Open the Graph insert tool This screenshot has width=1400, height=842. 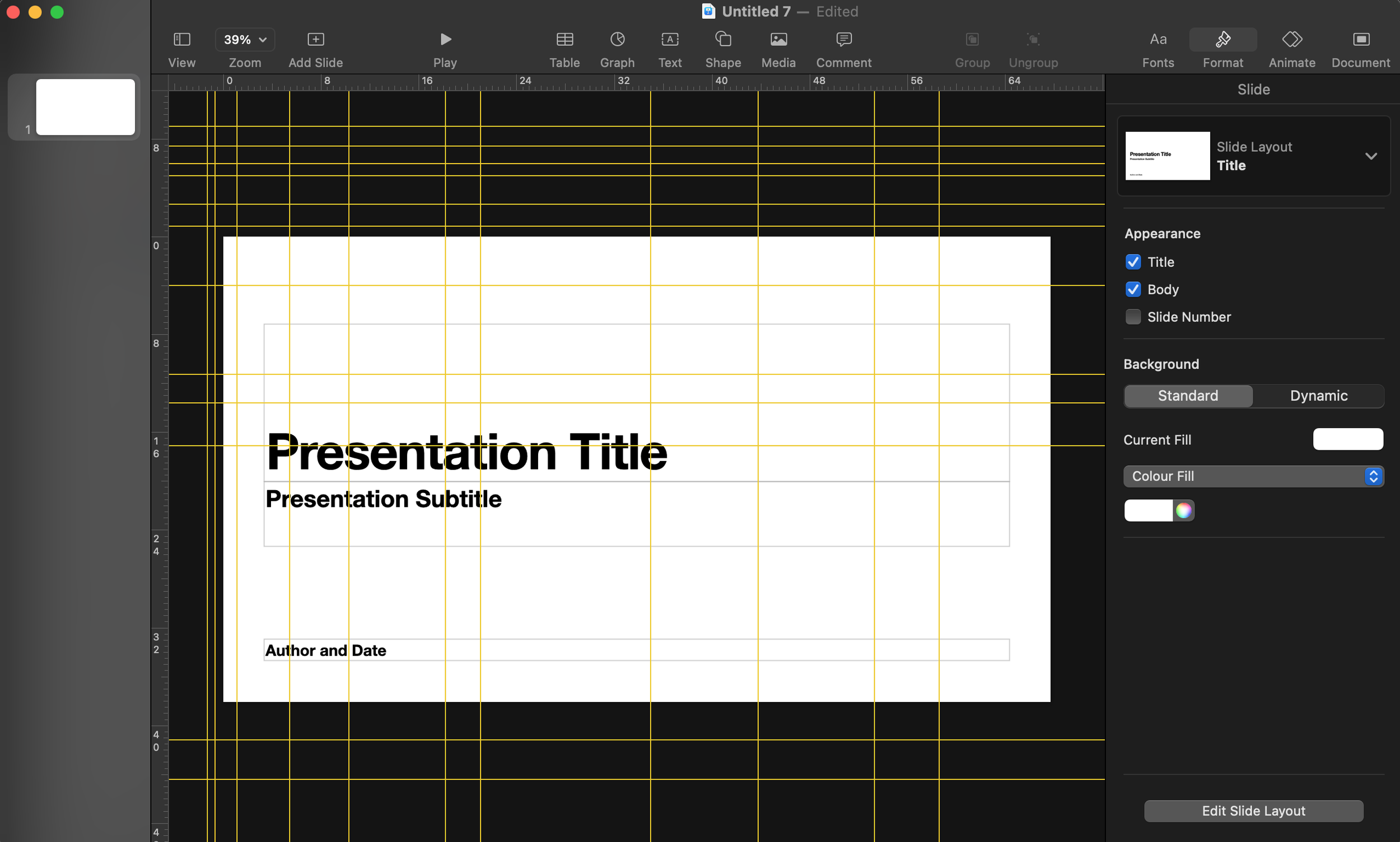point(617,40)
